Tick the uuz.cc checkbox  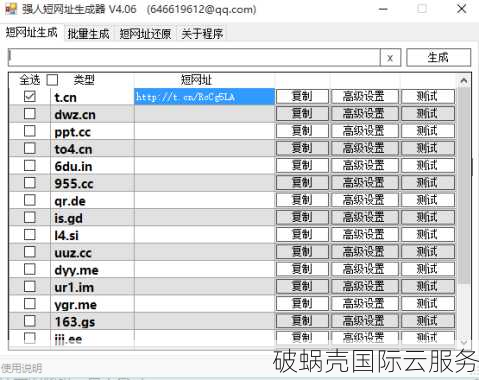coord(30,252)
